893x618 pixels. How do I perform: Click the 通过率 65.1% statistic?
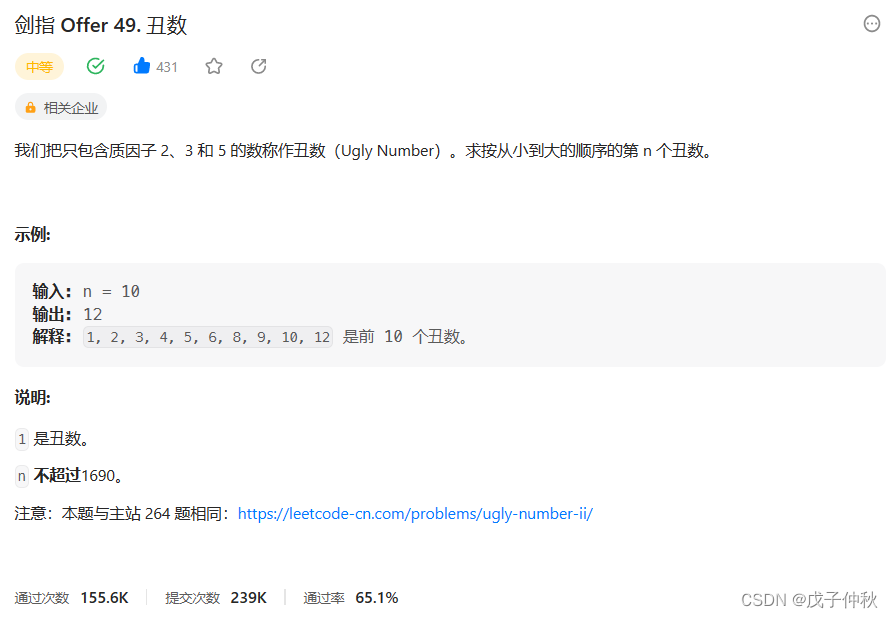point(351,597)
